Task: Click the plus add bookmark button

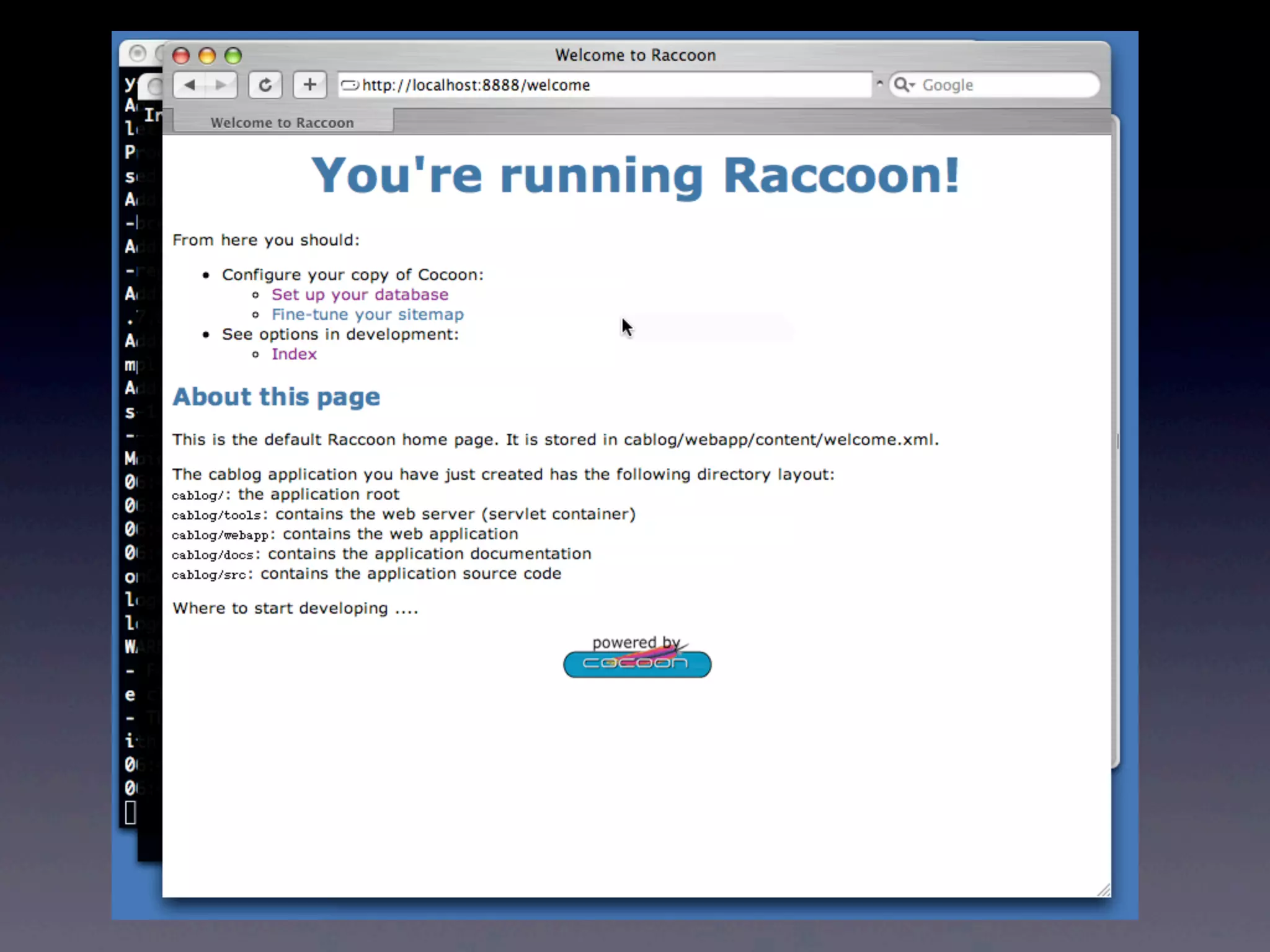Action: point(309,85)
